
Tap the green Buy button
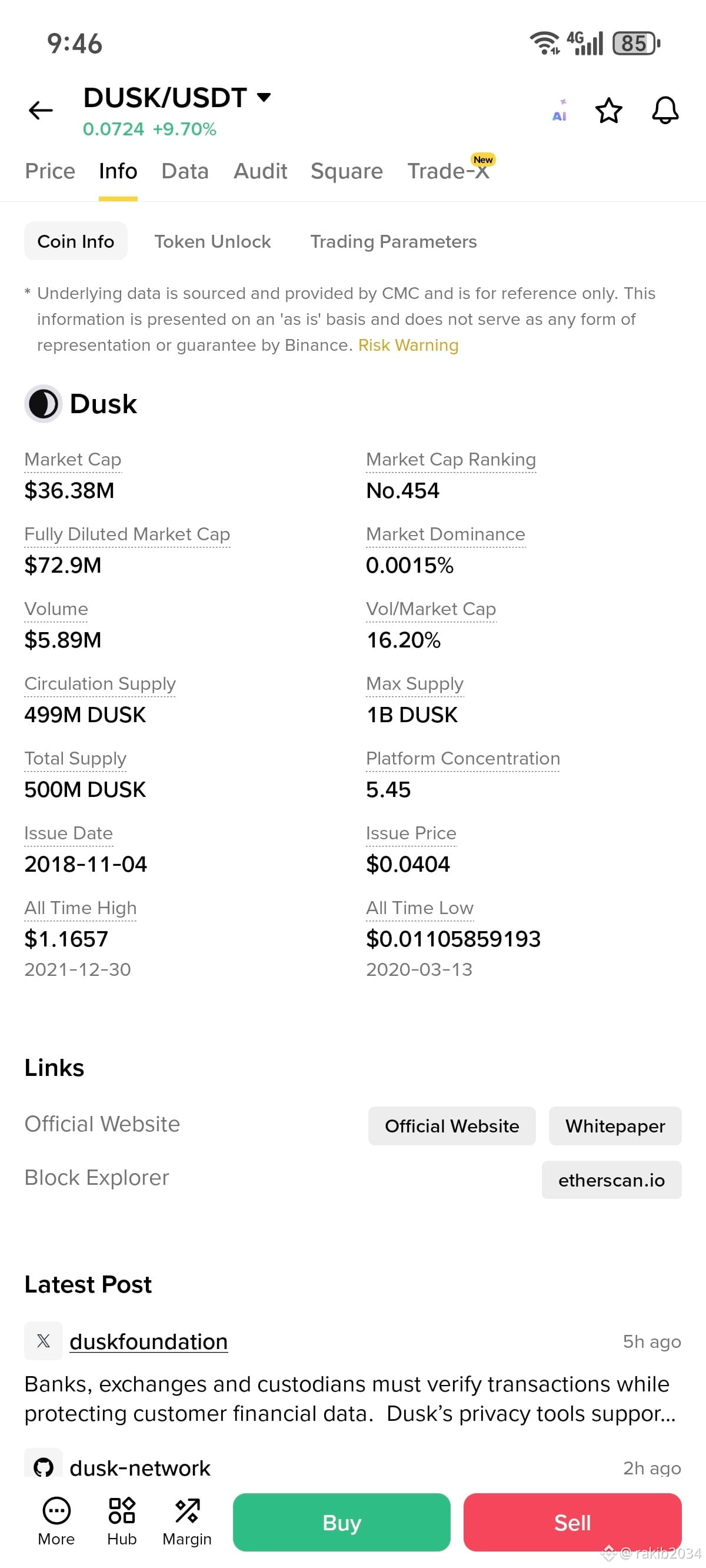(x=341, y=1522)
